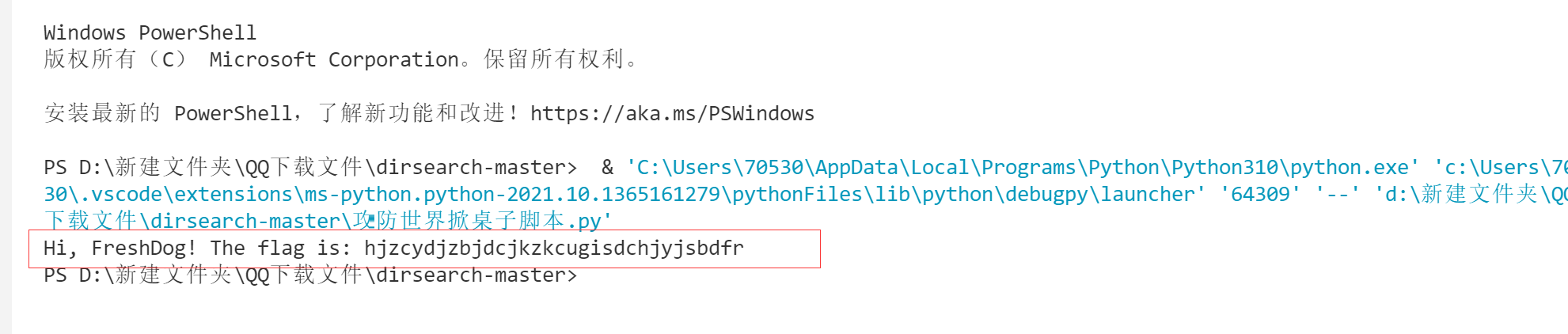Image resolution: width=1568 pixels, height=334 pixels.
Task: Click the '--' argument in the command
Action: [x=1338, y=195]
